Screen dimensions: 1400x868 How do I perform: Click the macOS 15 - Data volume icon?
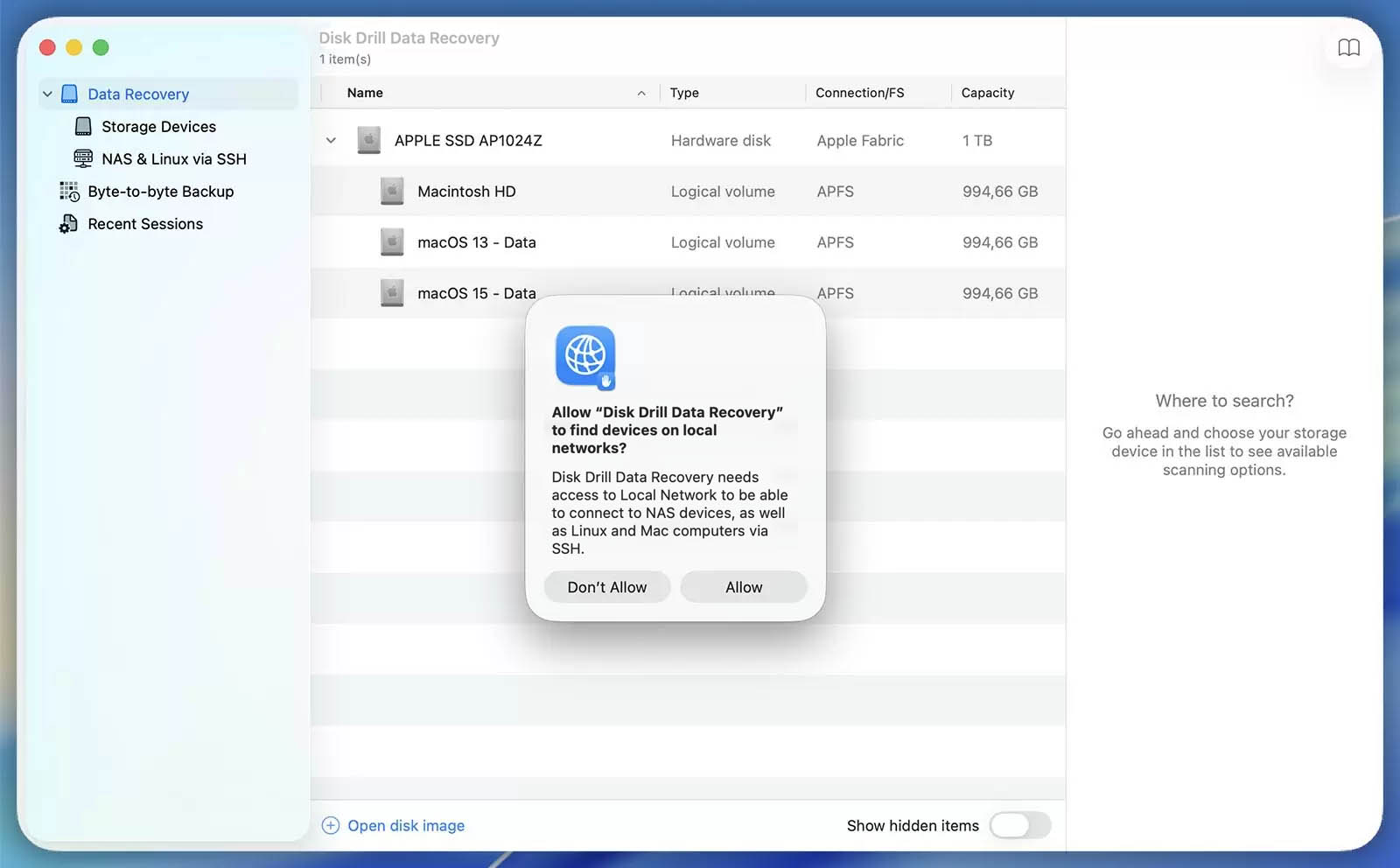coord(392,292)
